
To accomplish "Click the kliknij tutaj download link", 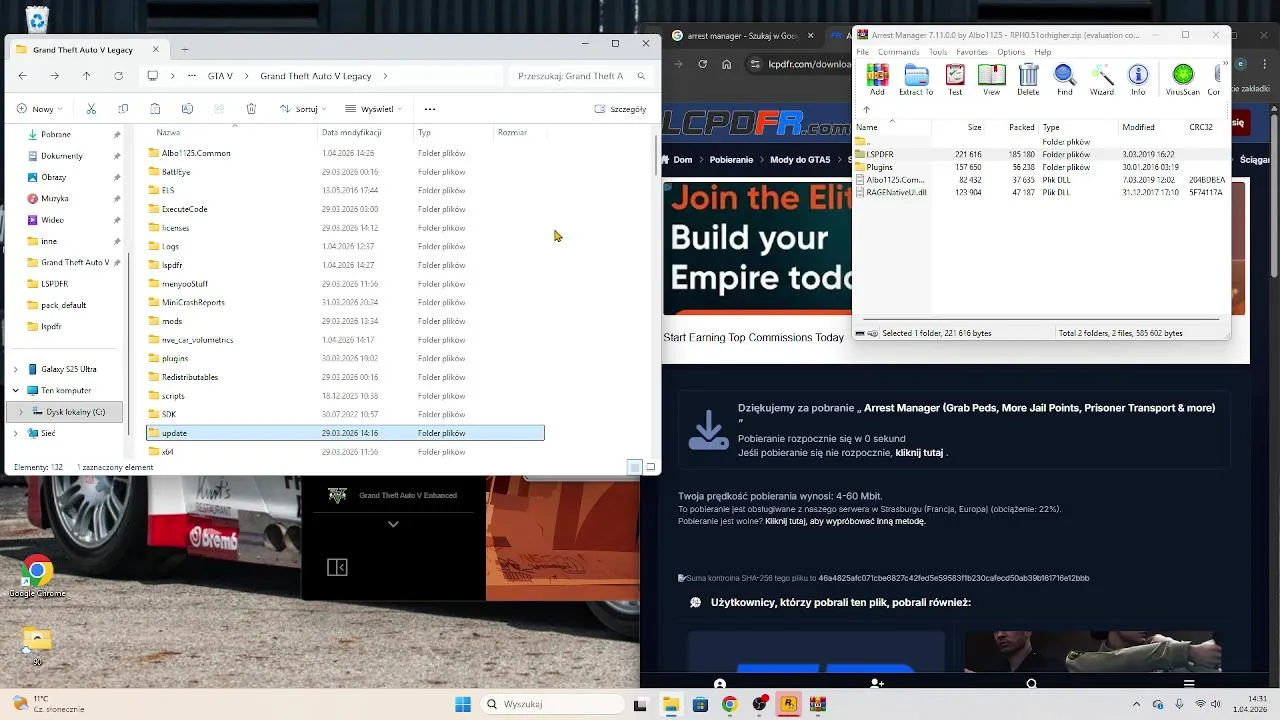I will pyautogui.click(x=919, y=452).
